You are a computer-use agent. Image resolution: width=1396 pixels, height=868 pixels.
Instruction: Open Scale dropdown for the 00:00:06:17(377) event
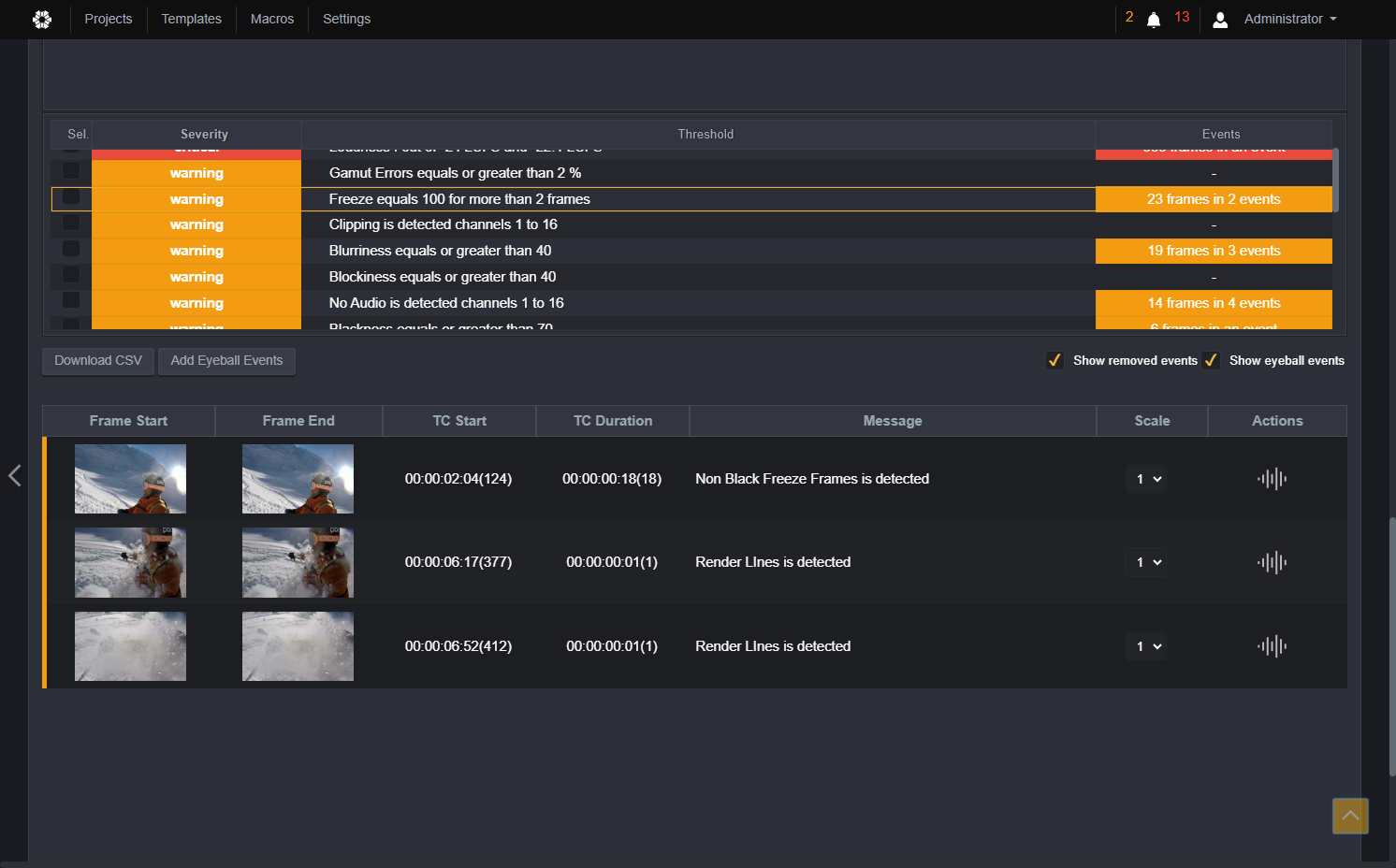1146,562
